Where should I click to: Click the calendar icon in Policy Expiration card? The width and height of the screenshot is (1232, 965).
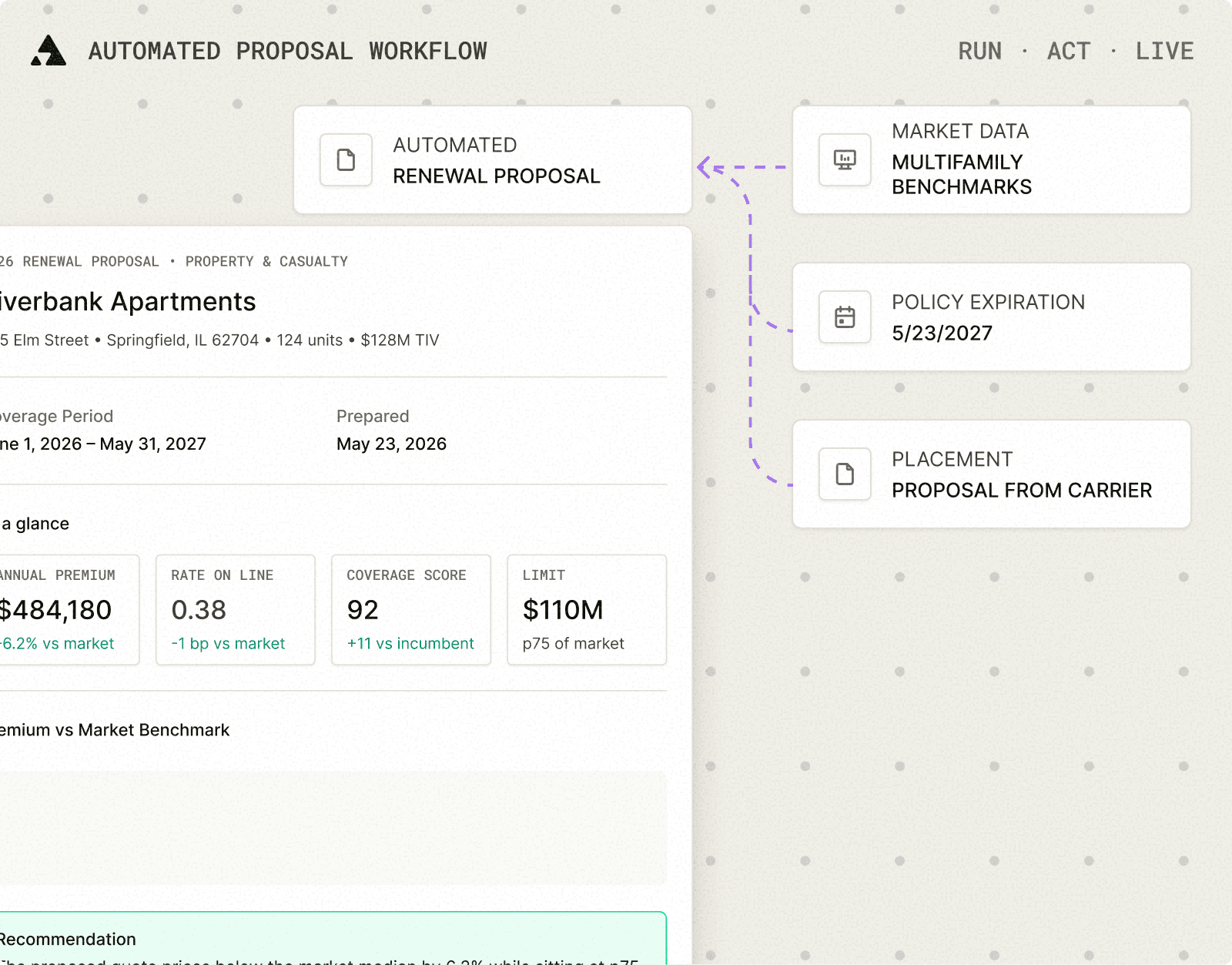(845, 317)
